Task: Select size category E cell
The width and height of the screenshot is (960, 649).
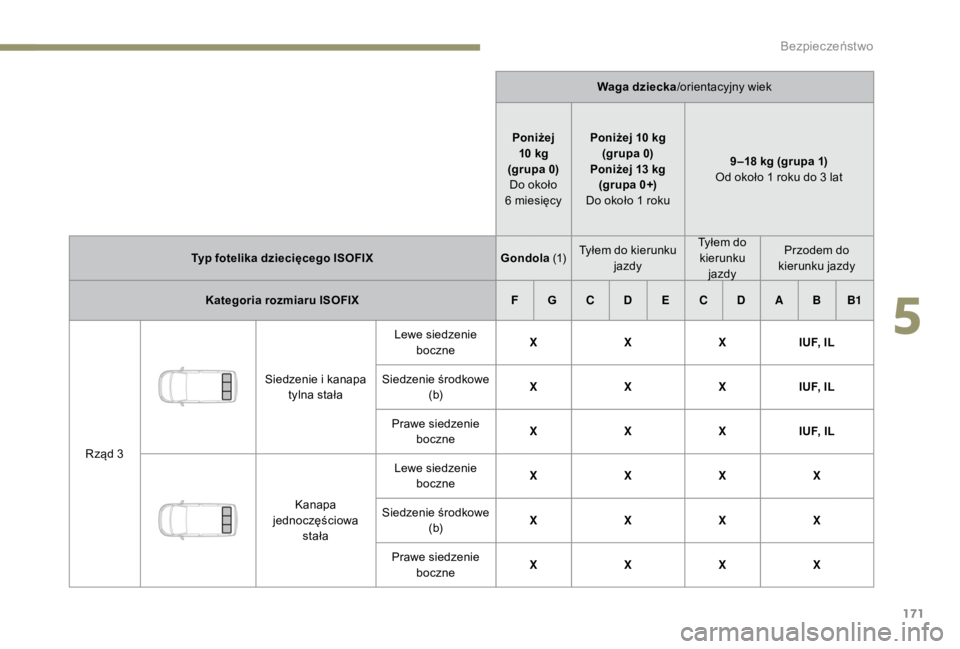Action: coord(665,299)
